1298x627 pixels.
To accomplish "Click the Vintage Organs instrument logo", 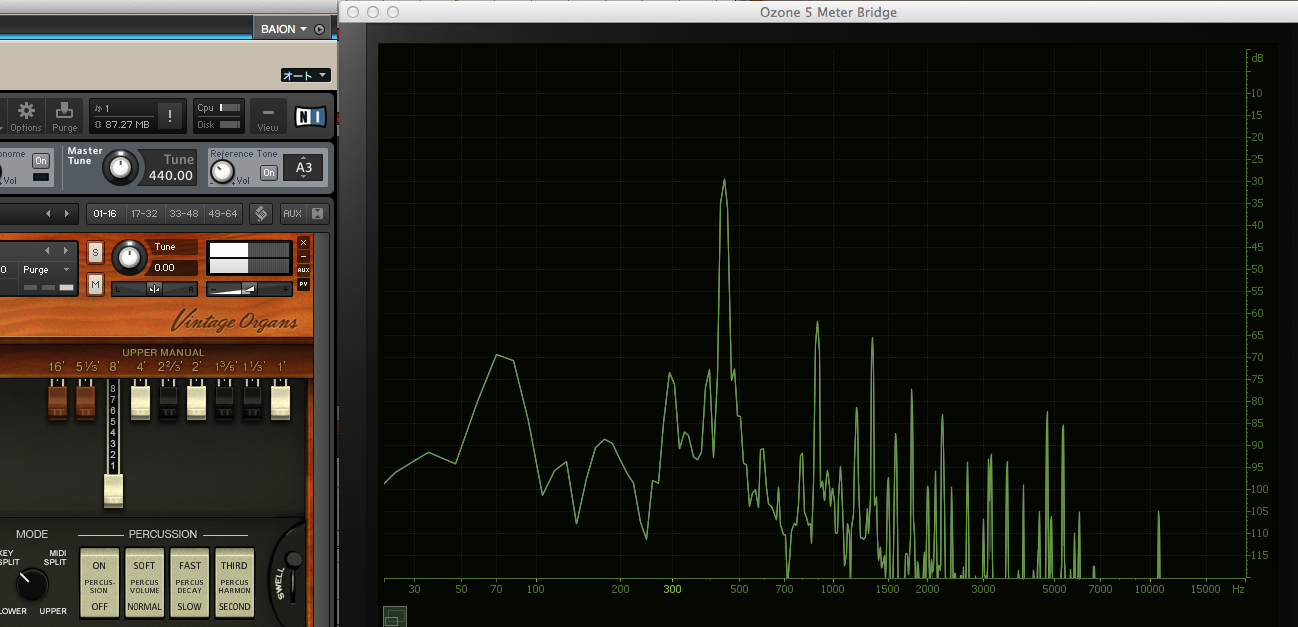I will (x=234, y=321).
